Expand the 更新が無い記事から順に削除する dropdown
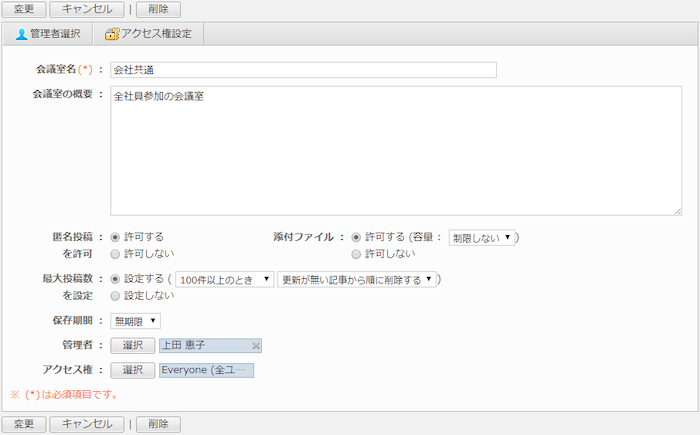 [x=357, y=280]
